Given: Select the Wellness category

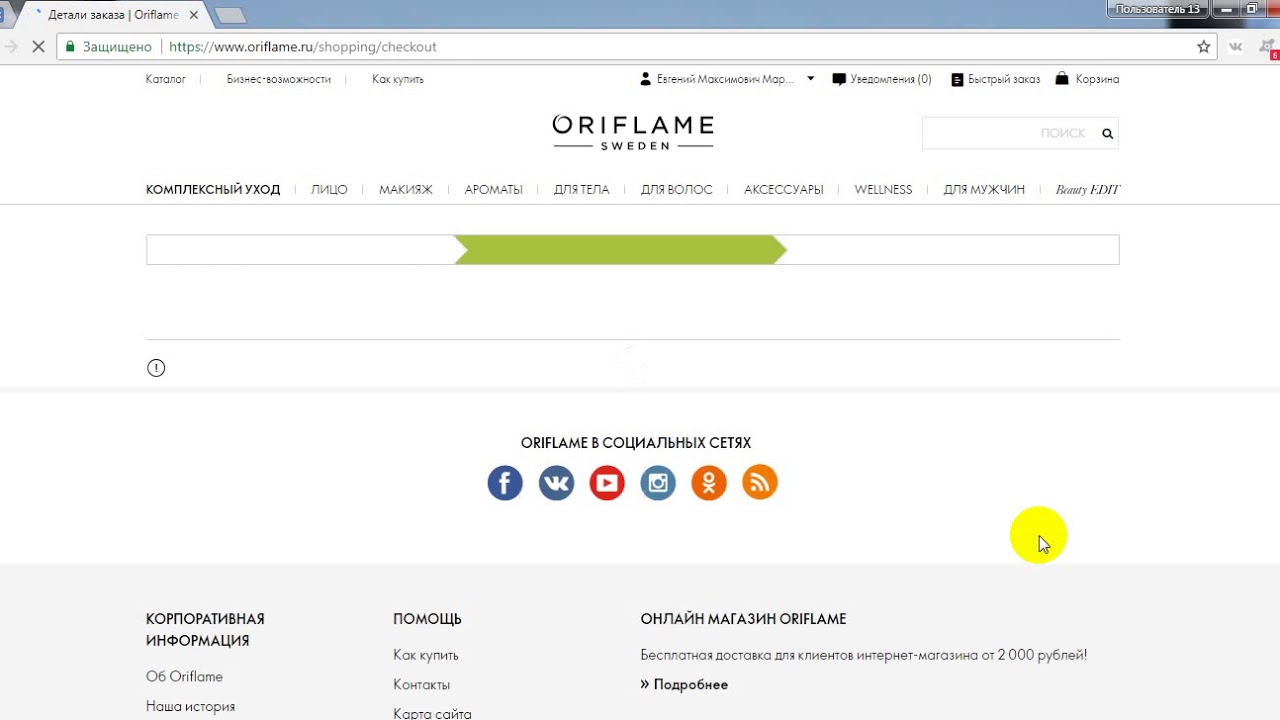Looking at the screenshot, I should (x=883, y=190).
